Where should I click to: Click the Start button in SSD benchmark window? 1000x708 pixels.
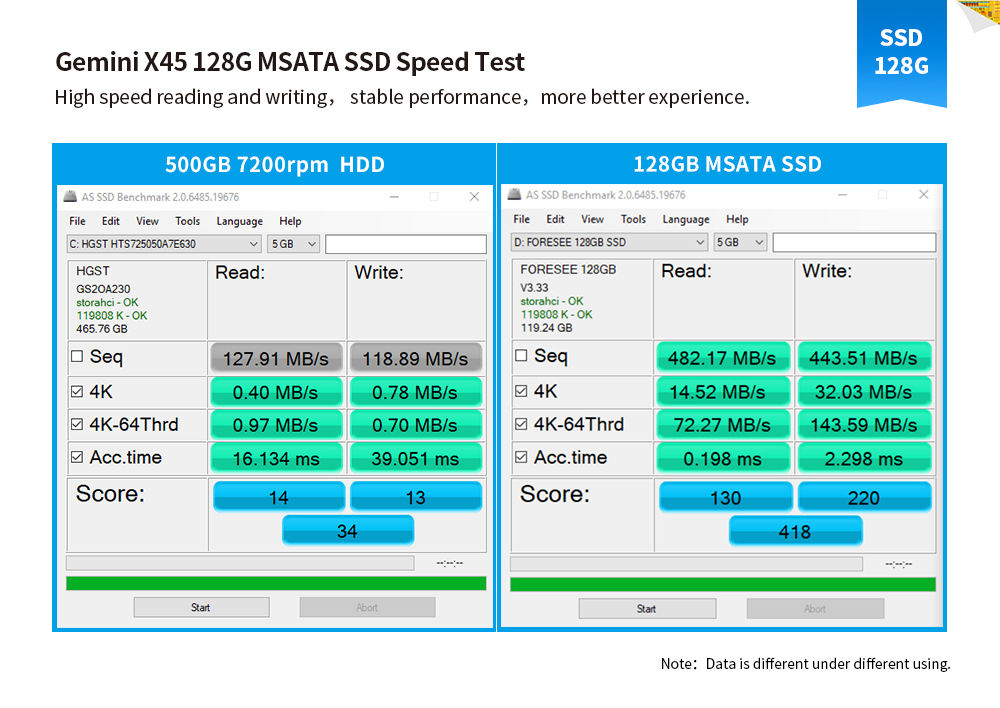pyautogui.click(x=647, y=608)
